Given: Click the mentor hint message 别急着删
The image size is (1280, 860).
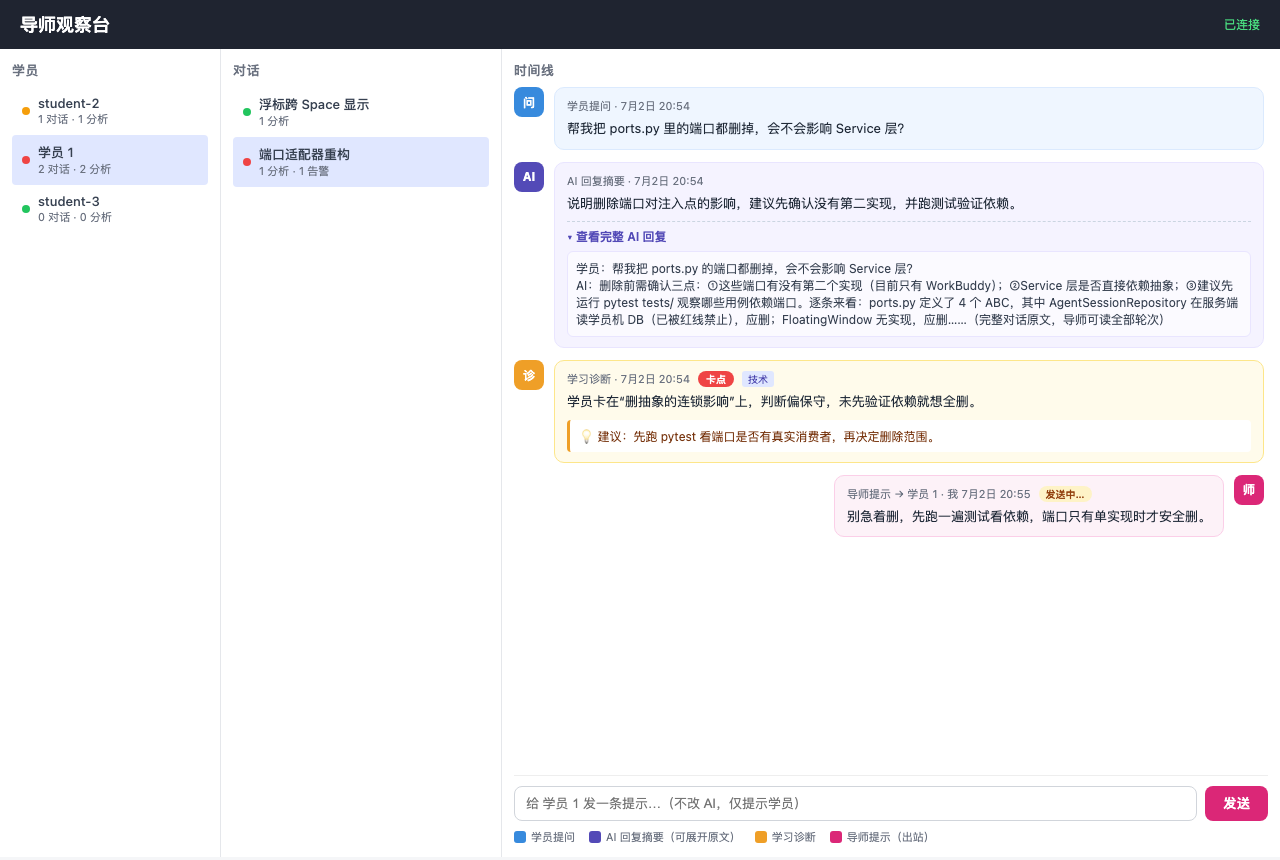Looking at the screenshot, I should point(1028,516).
